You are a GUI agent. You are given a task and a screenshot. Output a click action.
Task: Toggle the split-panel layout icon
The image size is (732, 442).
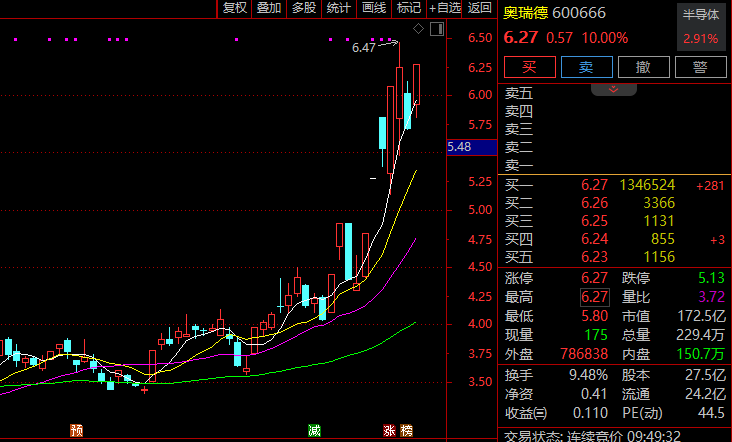click(436, 29)
